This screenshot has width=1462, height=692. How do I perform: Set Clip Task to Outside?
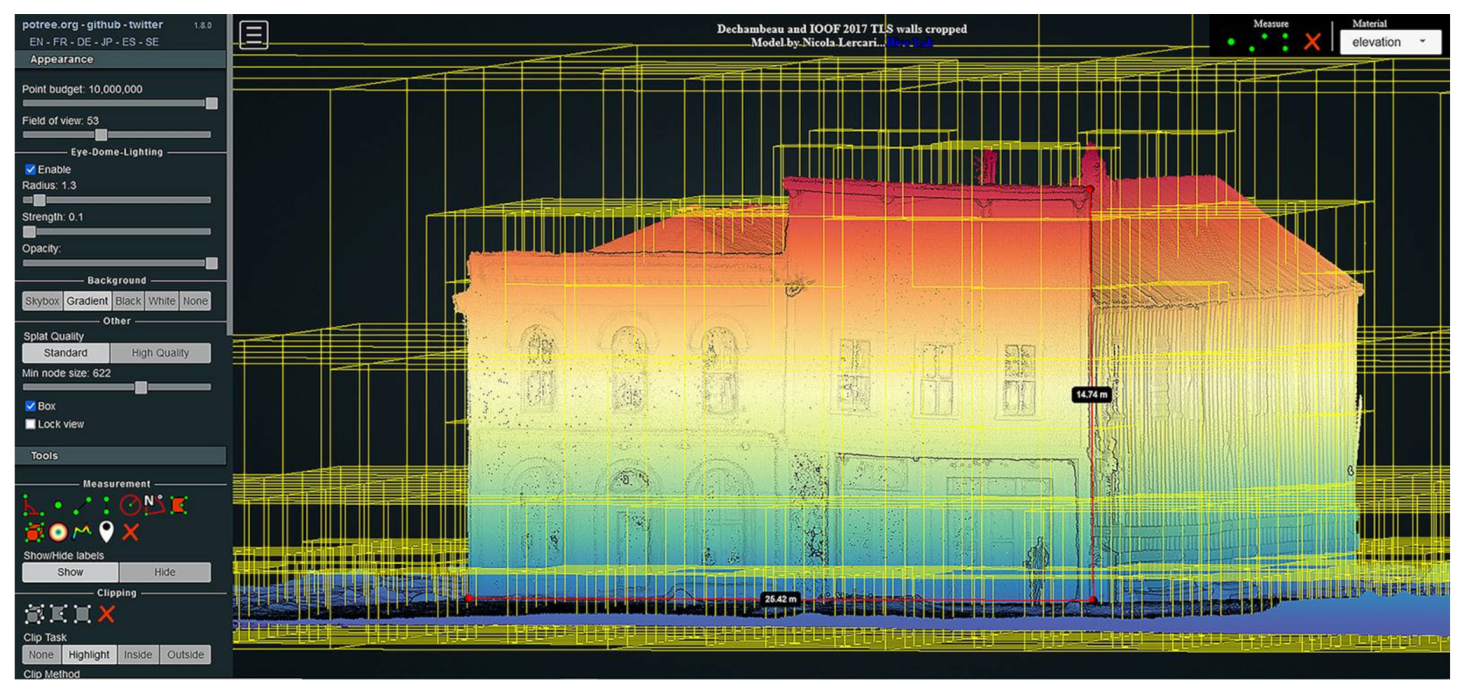tap(185, 655)
